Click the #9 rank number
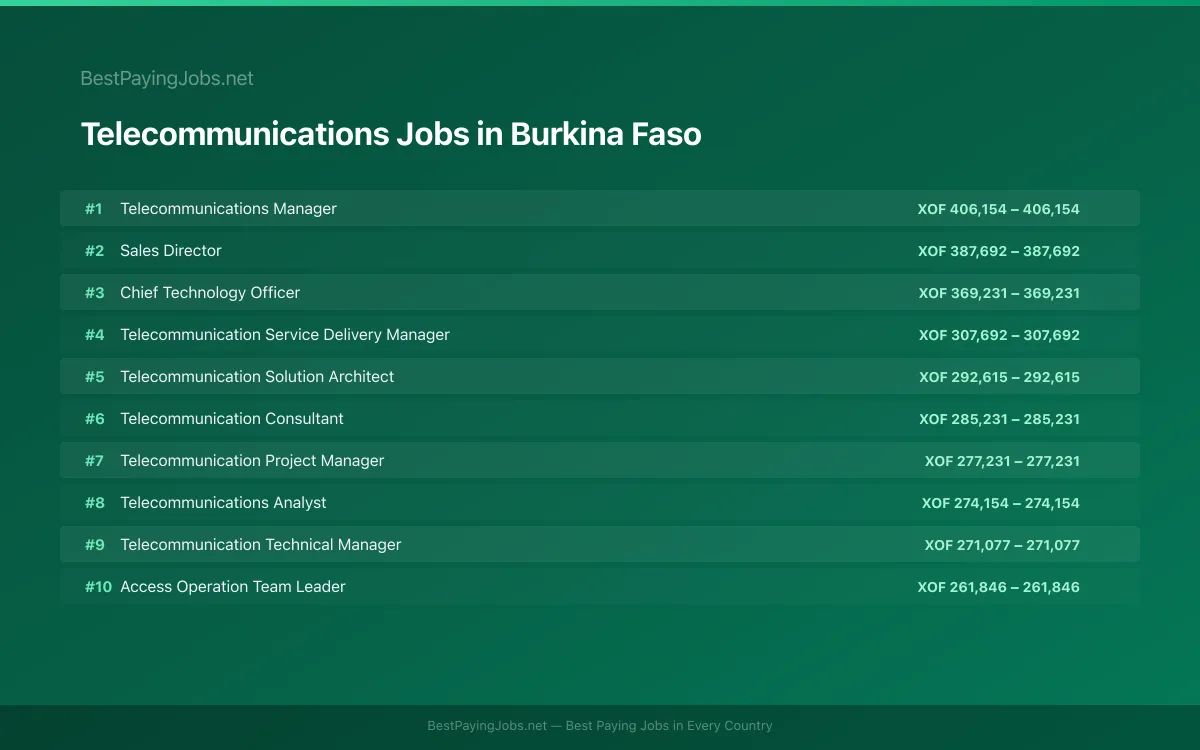 94,545
